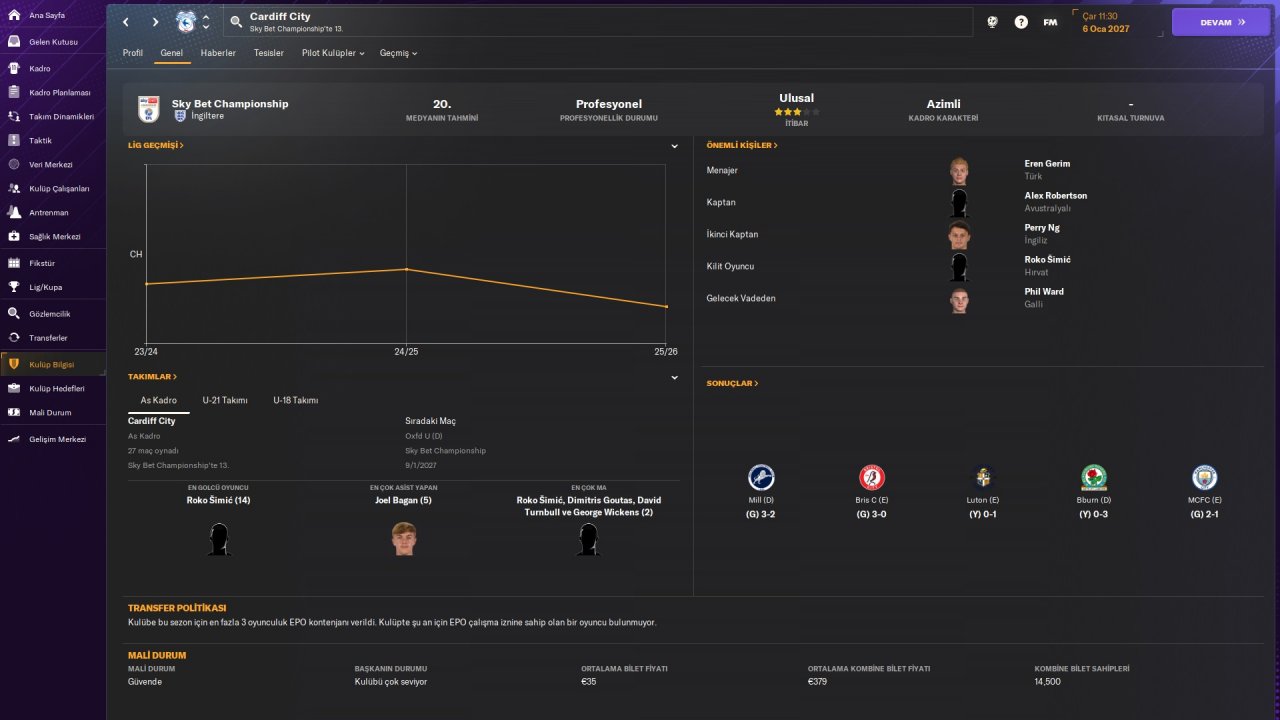
Task: Open Antrenman training cone icon
Action: (x=14, y=212)
